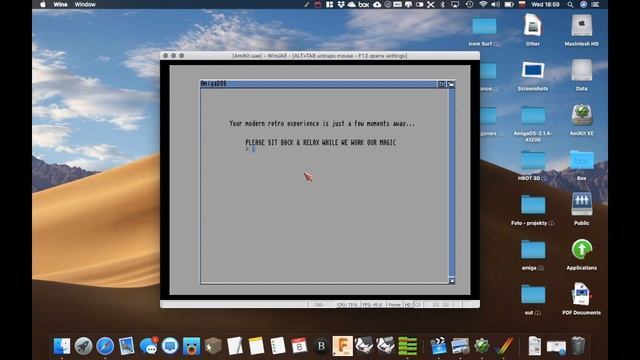
Task: Show the Wed 18:59 clock menu
Action: [545, 4]
